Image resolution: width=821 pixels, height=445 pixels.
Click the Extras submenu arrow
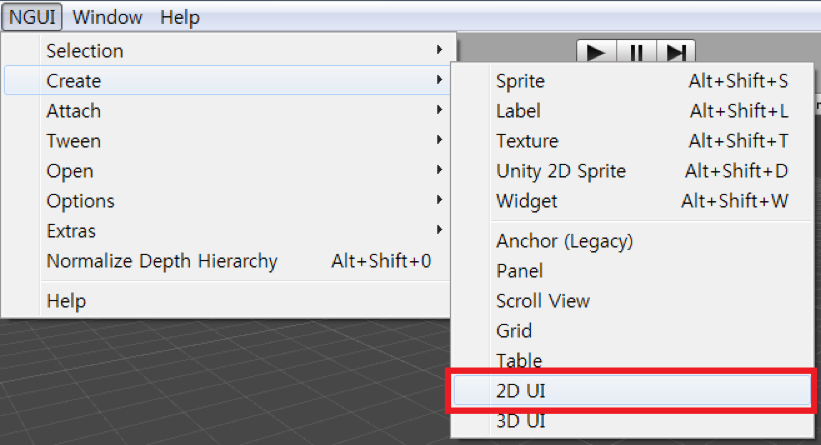pos(439,230)
